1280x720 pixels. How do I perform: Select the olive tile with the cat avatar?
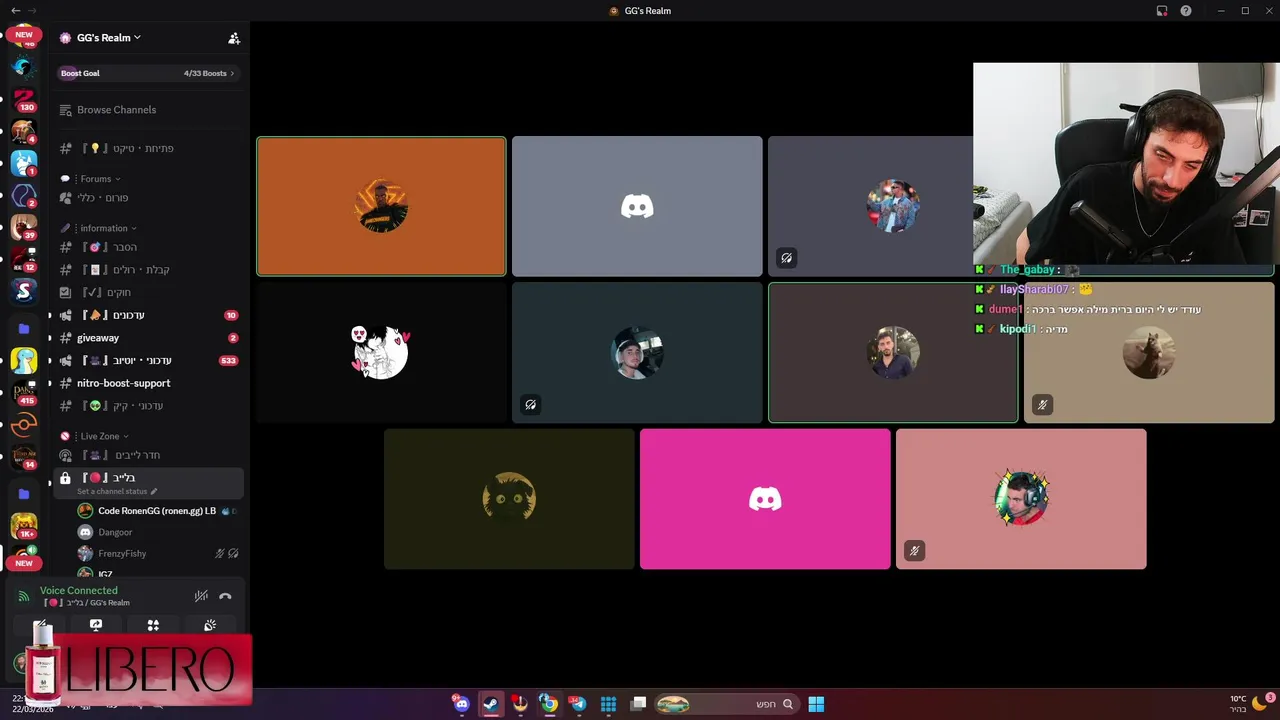point(509,499)
